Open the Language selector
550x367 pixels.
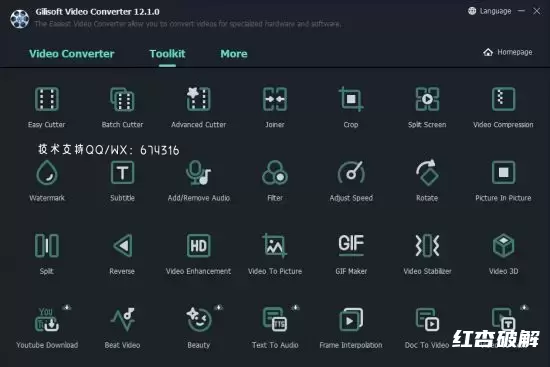tap(489, 11)
